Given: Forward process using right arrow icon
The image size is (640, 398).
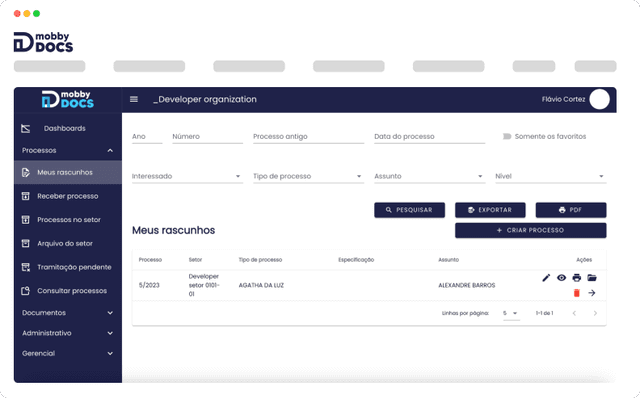Looking at the screenshot, I should [x=592, y=293].
